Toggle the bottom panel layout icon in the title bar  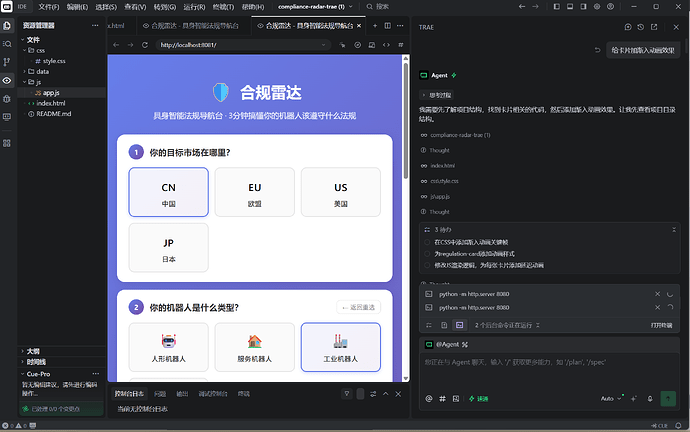tap(570, 7)
